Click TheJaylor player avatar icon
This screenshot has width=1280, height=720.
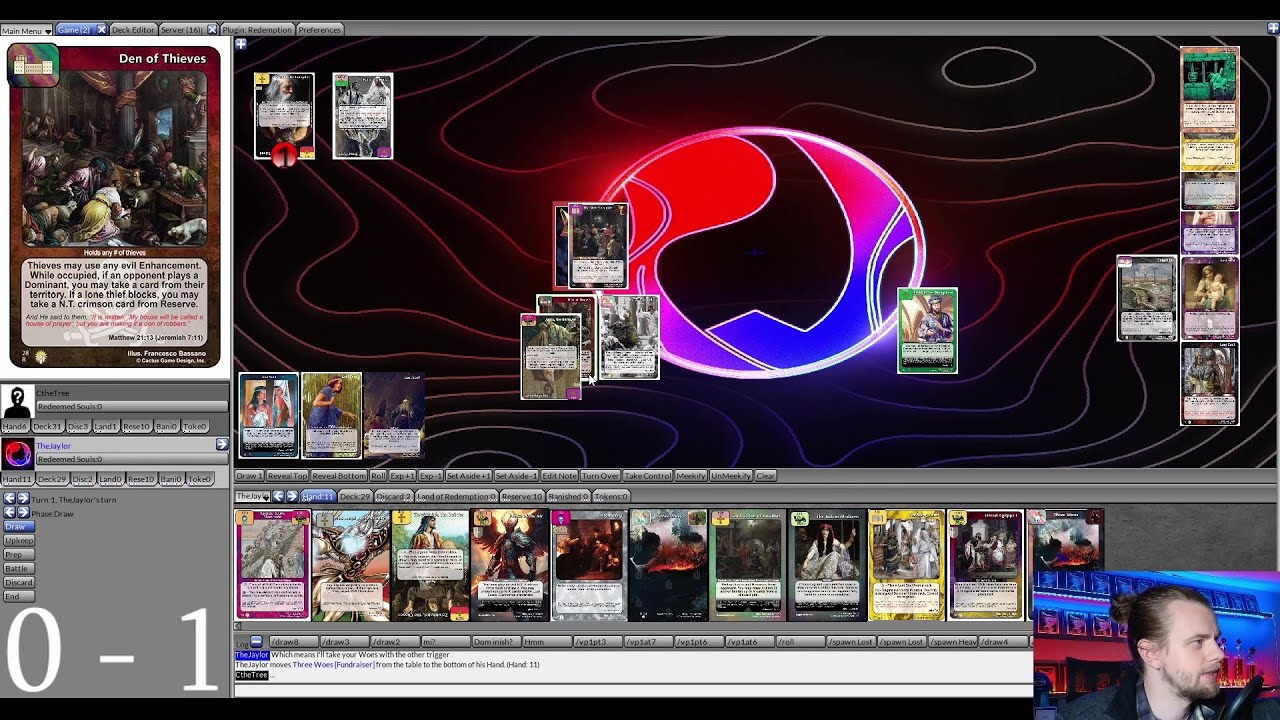point(17,454)
